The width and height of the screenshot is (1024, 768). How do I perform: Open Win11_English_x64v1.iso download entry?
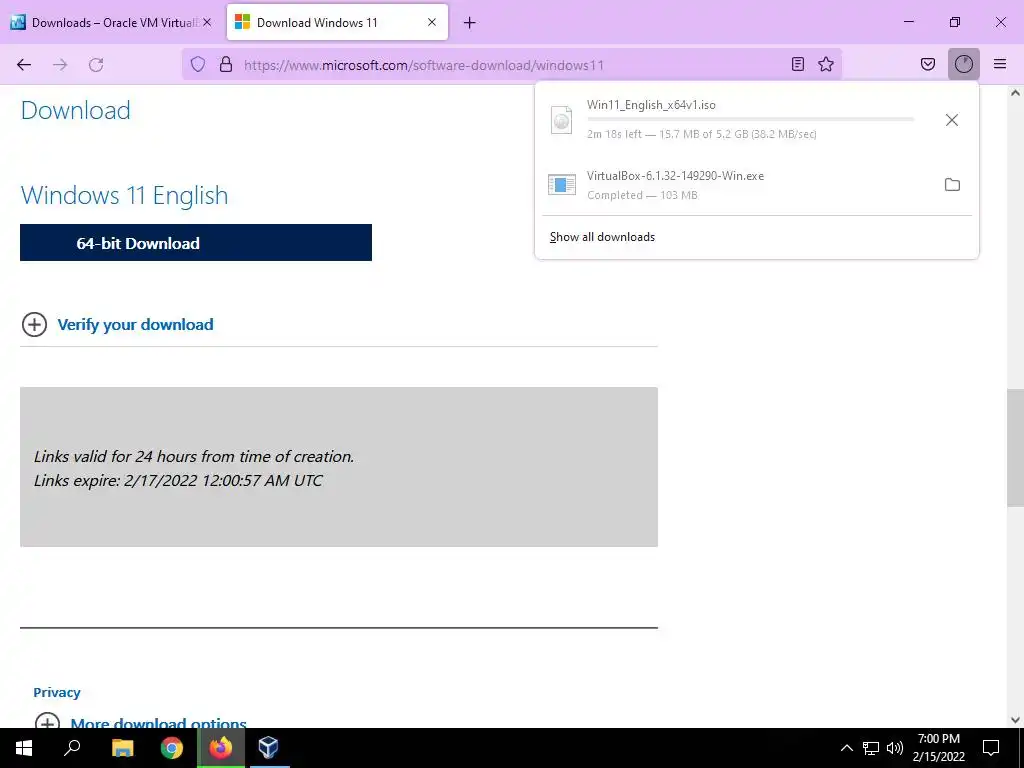click(737, 120)
